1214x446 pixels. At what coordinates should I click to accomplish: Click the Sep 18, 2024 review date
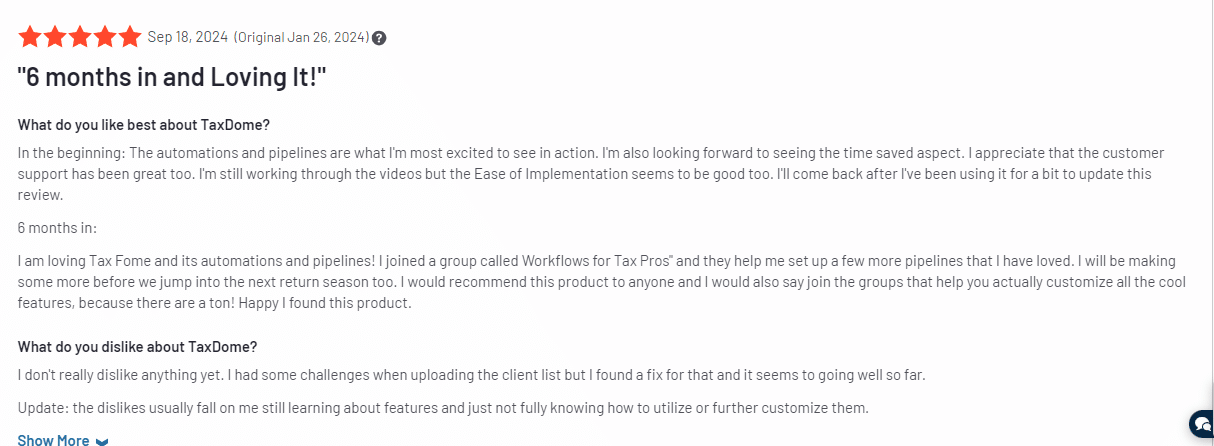click(187, 37)
